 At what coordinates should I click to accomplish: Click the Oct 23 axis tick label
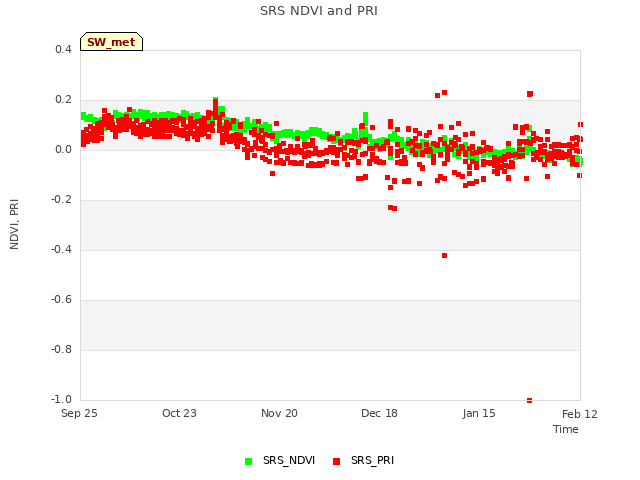coord(179,413)
